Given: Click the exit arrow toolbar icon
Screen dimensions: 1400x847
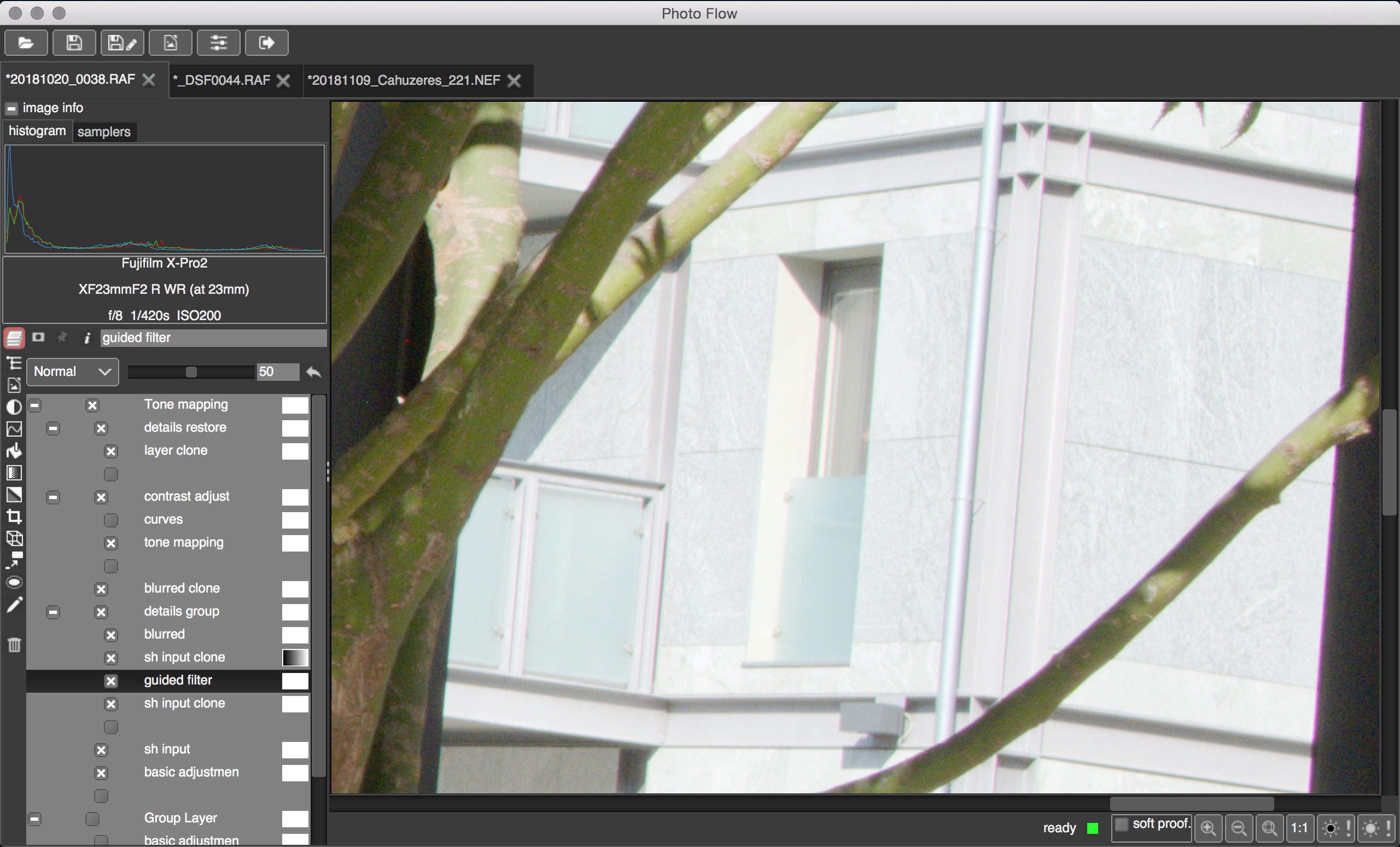Looking at the screenshot, I should tap(266, 43).
